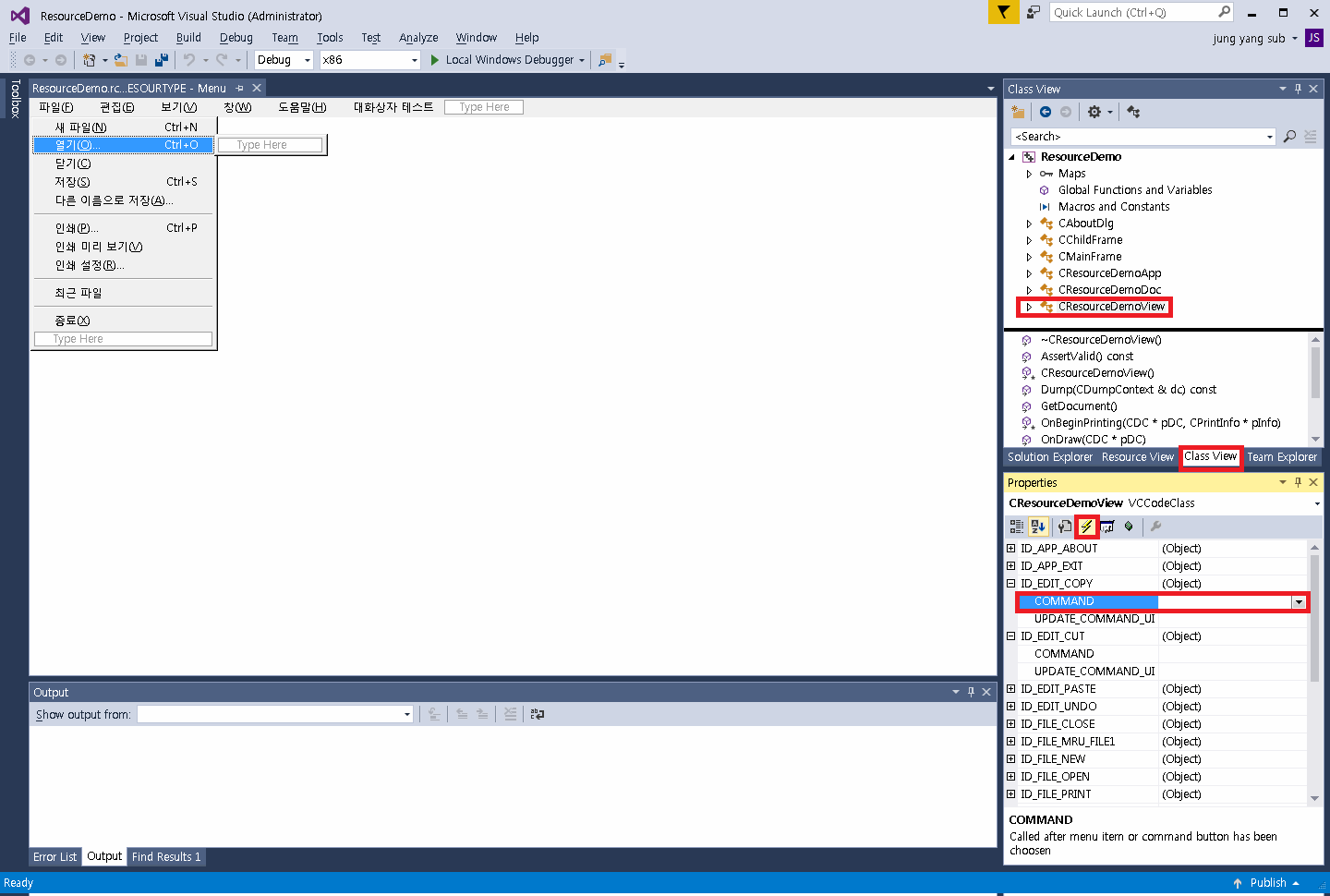Screen dimensions: 1330x896
Task: Expand ID_APP_ABOUT in Properties grid
Action: click(1010, 549)
